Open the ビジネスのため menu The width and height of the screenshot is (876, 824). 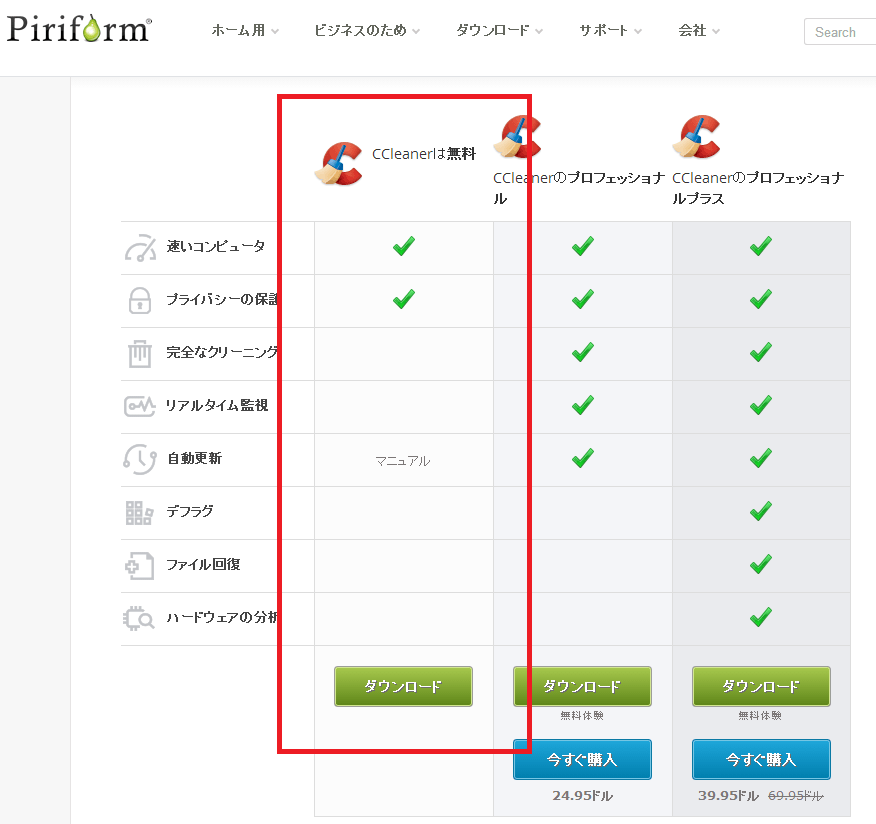[x=360, y=31]
